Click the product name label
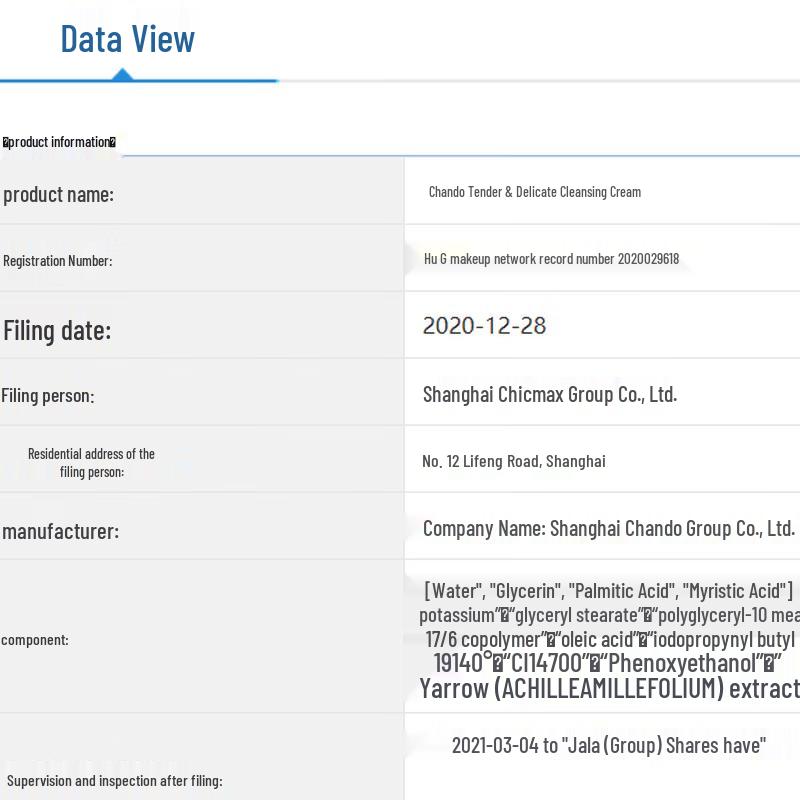The image size is (800, 800). coord(58,194)
